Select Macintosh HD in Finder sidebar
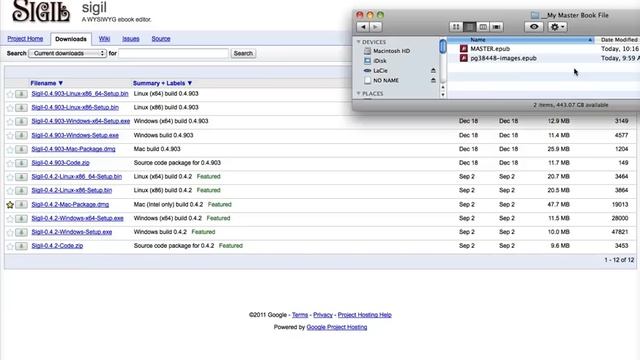640x360 pixels. (x=387, y=51)
